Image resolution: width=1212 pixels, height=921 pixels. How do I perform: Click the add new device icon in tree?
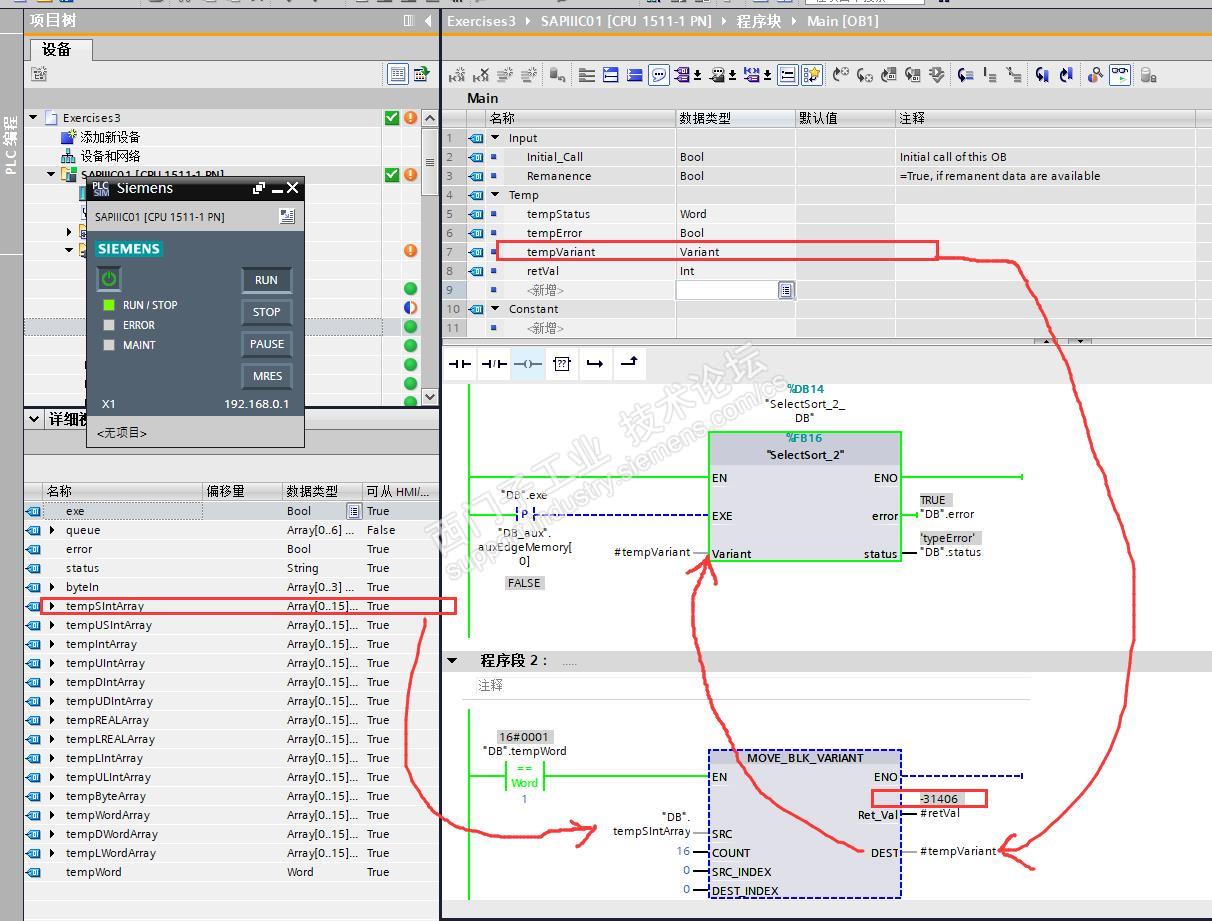tap(69, 137)
